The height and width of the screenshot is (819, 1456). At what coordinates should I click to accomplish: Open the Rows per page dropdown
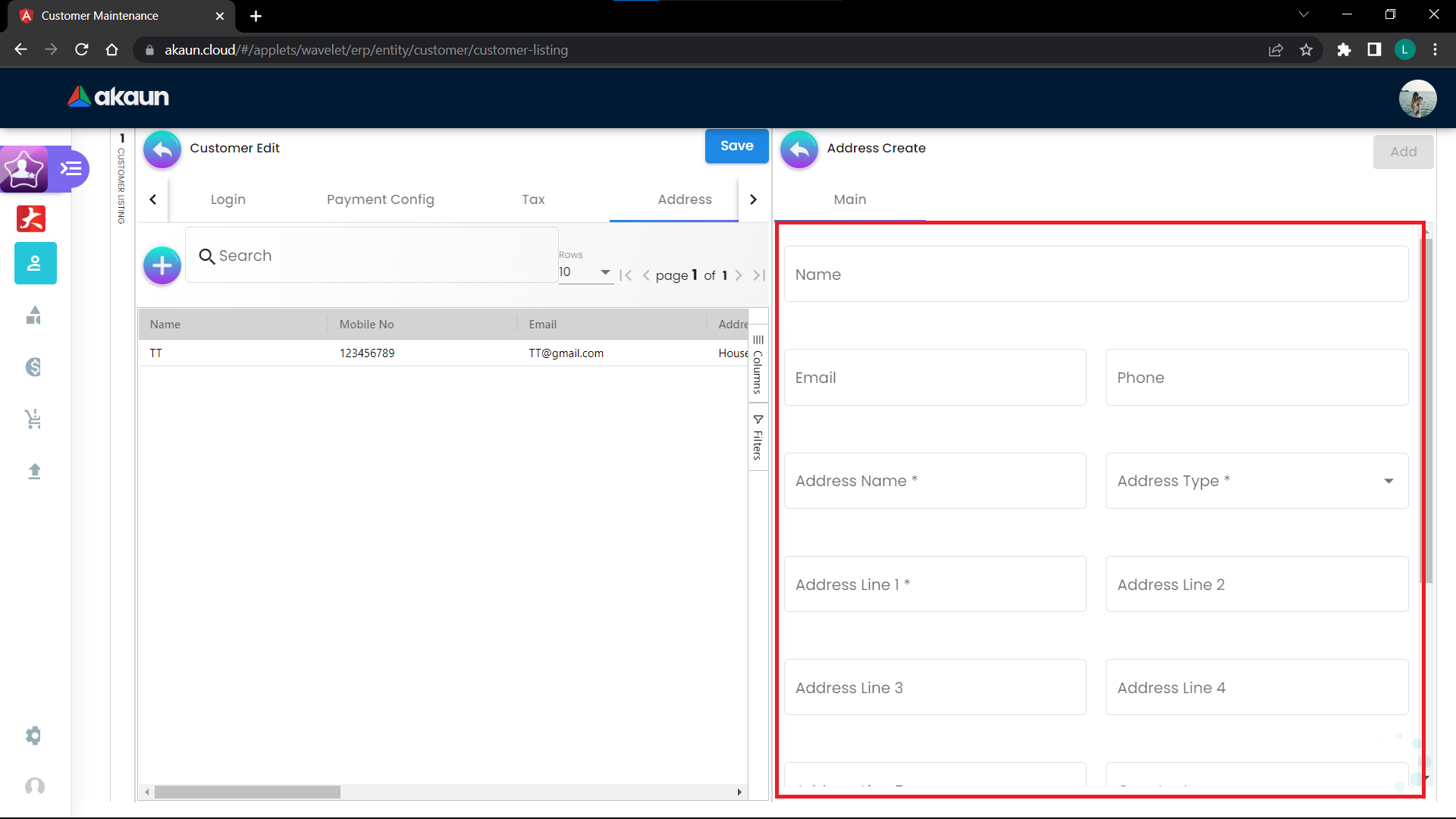click(x=585, y=272)
